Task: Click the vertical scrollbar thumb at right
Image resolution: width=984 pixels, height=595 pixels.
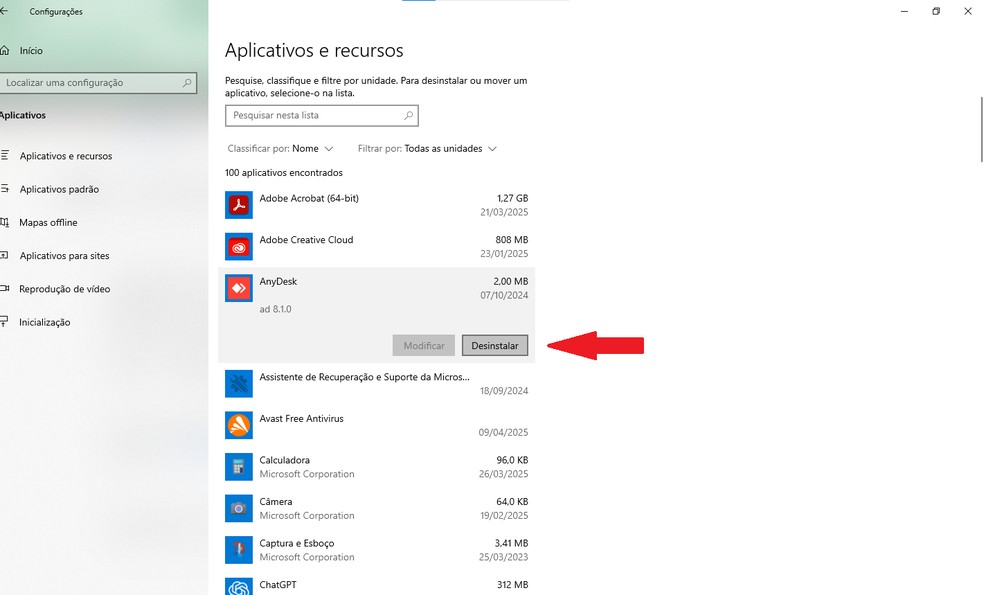Action: (981, 129)
